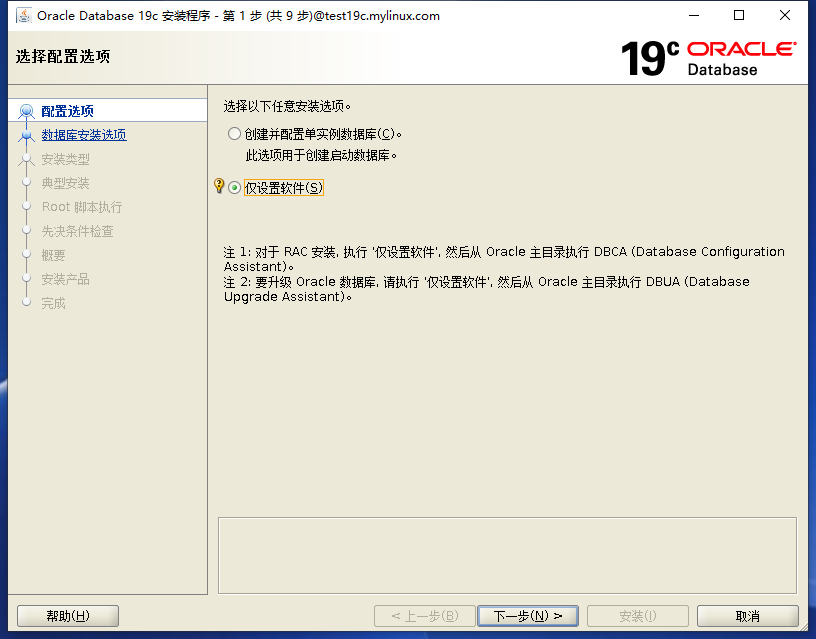
Task: Click the magnifier icon beside 配置选项 step
Action: click(x=26, y=109)
